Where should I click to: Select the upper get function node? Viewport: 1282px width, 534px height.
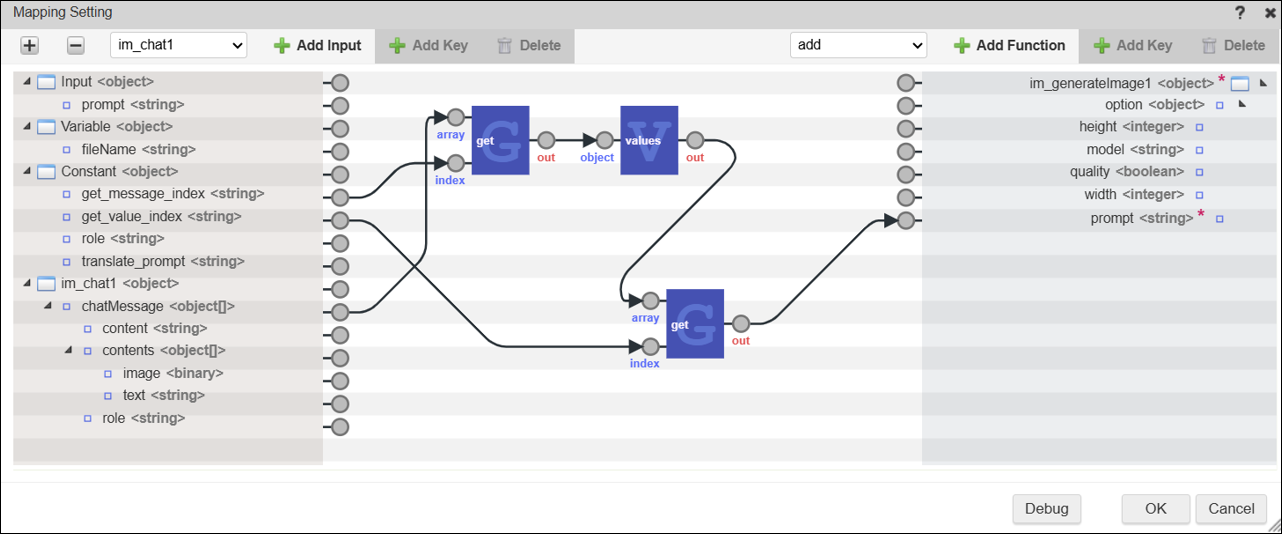click(500, 140)
